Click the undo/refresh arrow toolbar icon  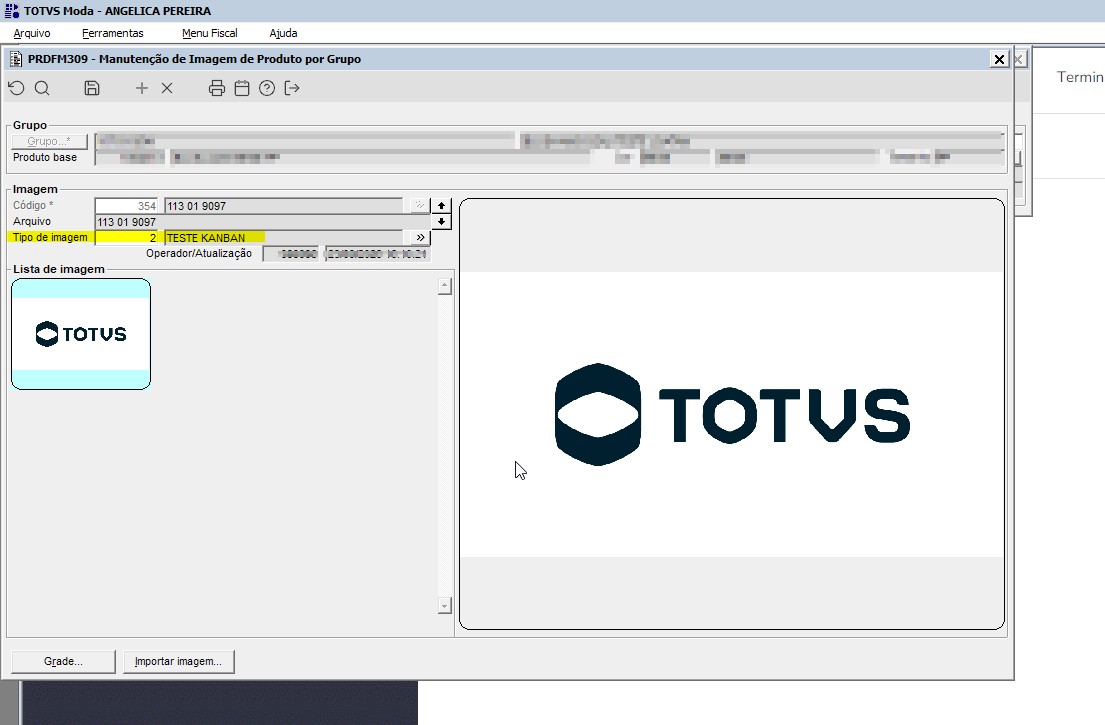click(16, 88)
